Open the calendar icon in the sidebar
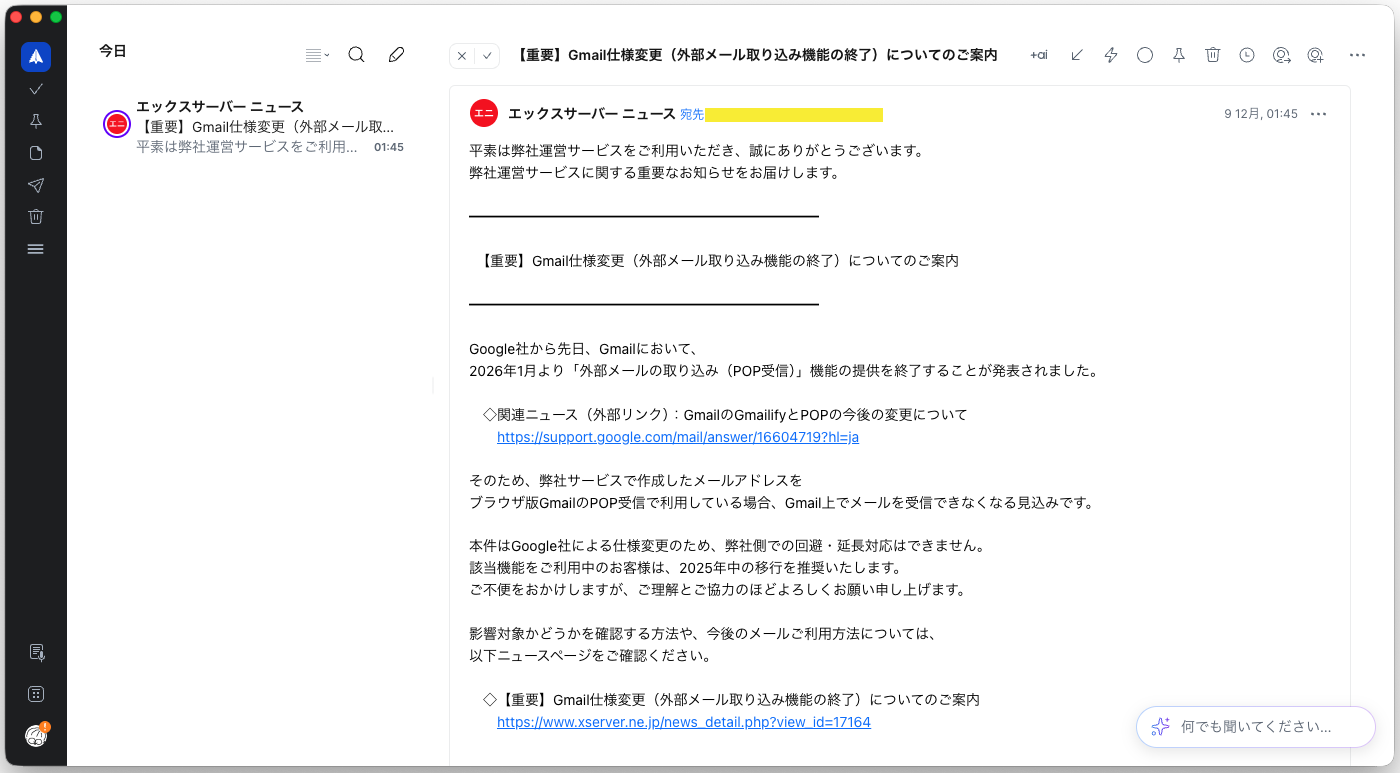This screenshot has width=1400, height=773. click(36, 693)
